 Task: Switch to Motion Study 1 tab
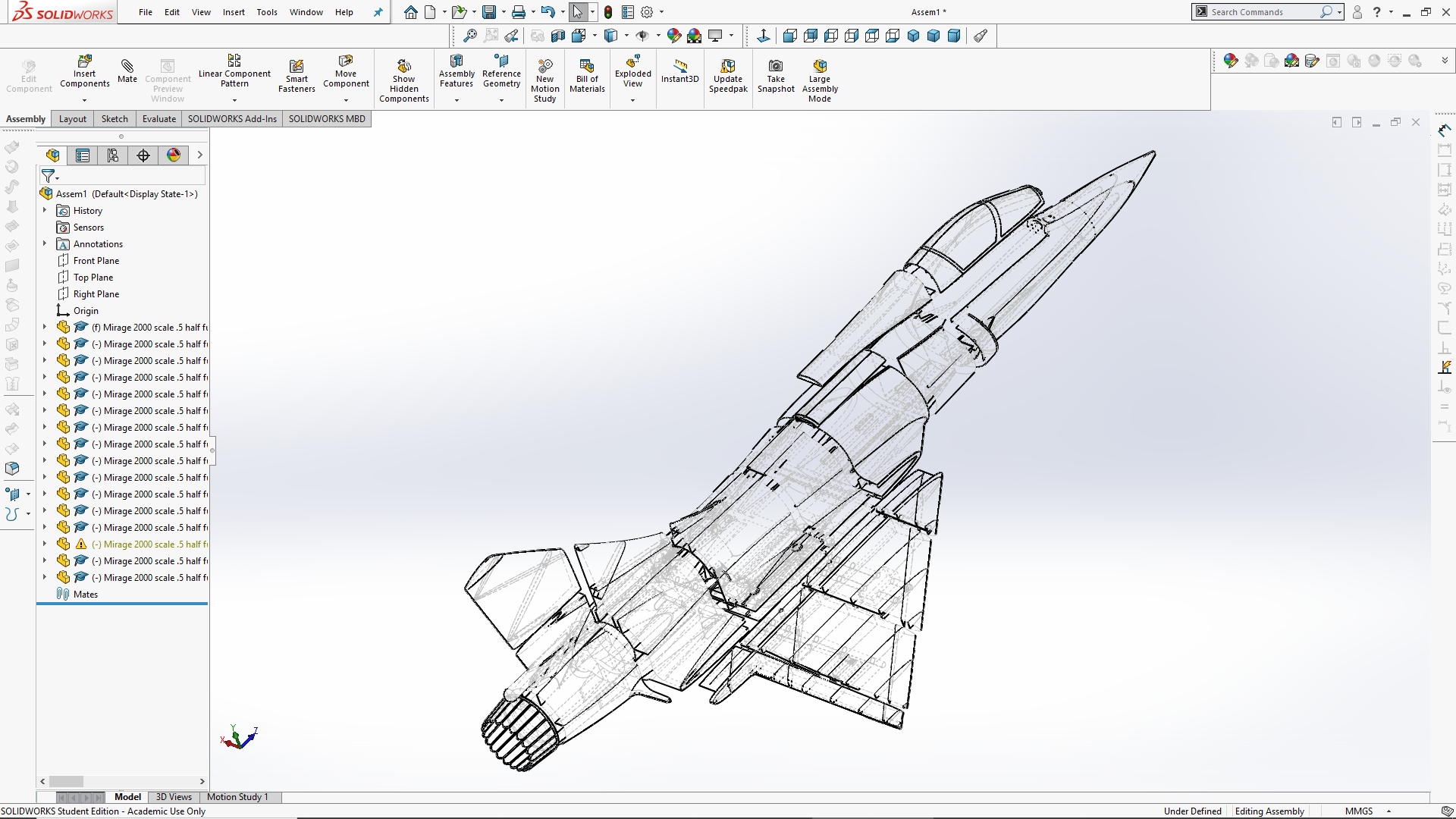238,797
